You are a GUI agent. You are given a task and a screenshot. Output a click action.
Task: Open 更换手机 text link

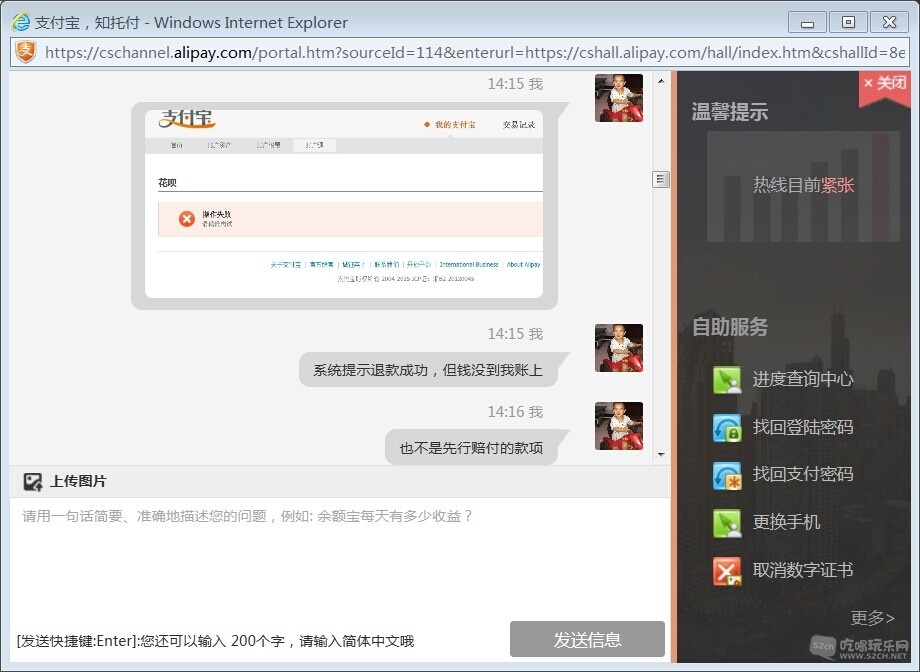(786, 522)
